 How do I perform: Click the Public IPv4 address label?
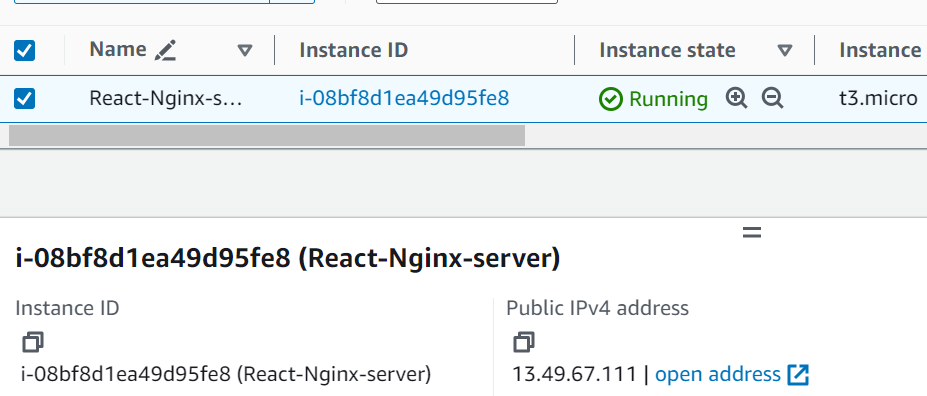click(597, 308)
